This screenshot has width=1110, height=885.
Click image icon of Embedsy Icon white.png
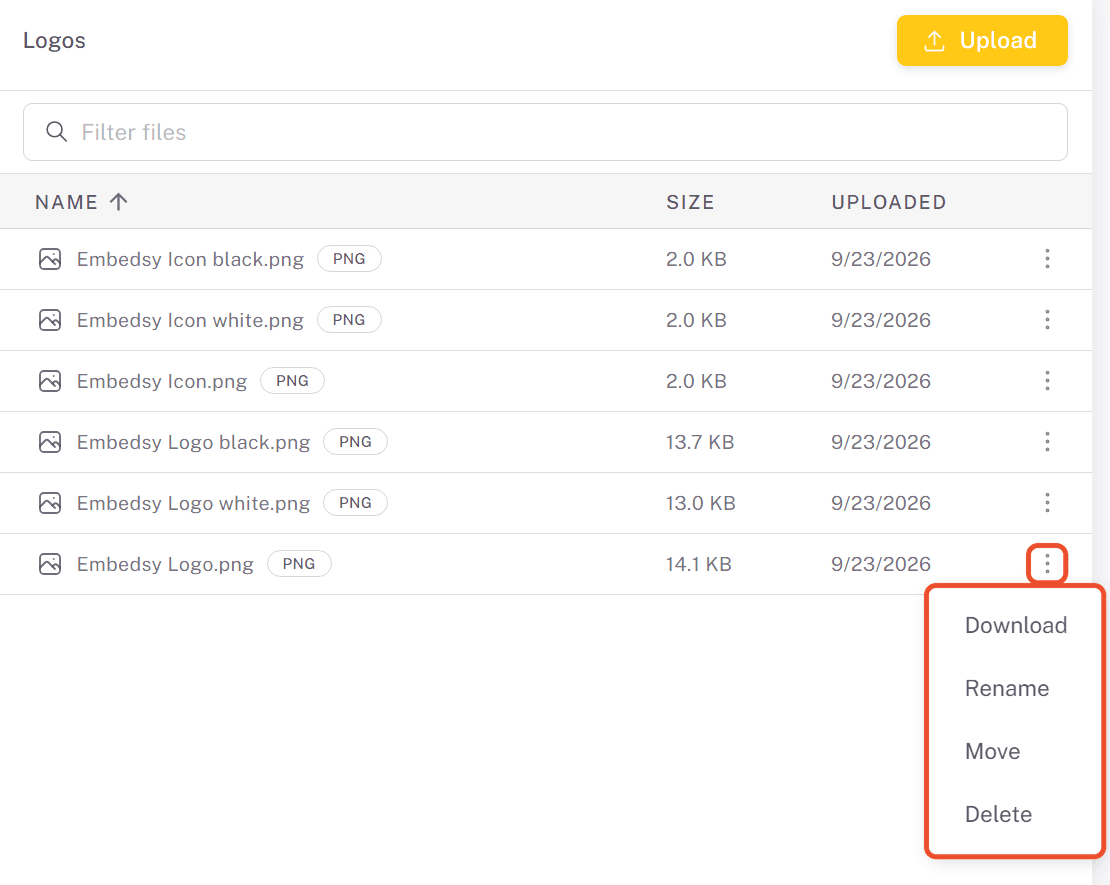tap(50, 320)
